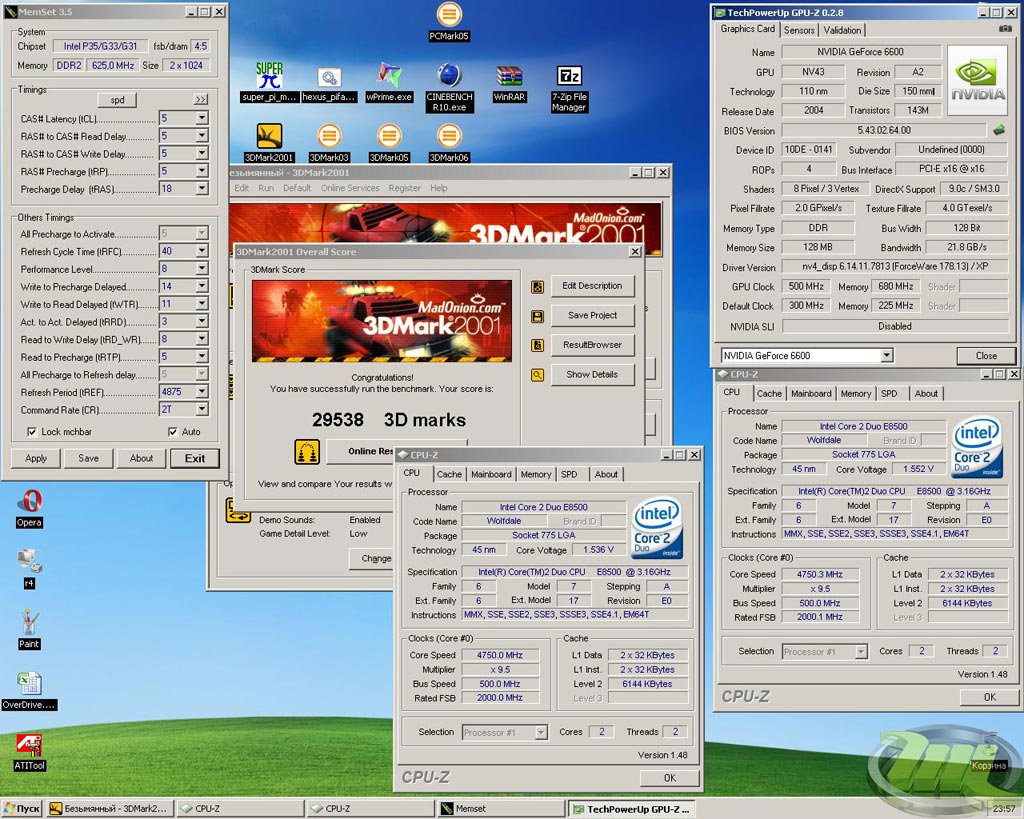
Task: Open the 3DMark06 desktop shortcut
Action: coord(449,142)
